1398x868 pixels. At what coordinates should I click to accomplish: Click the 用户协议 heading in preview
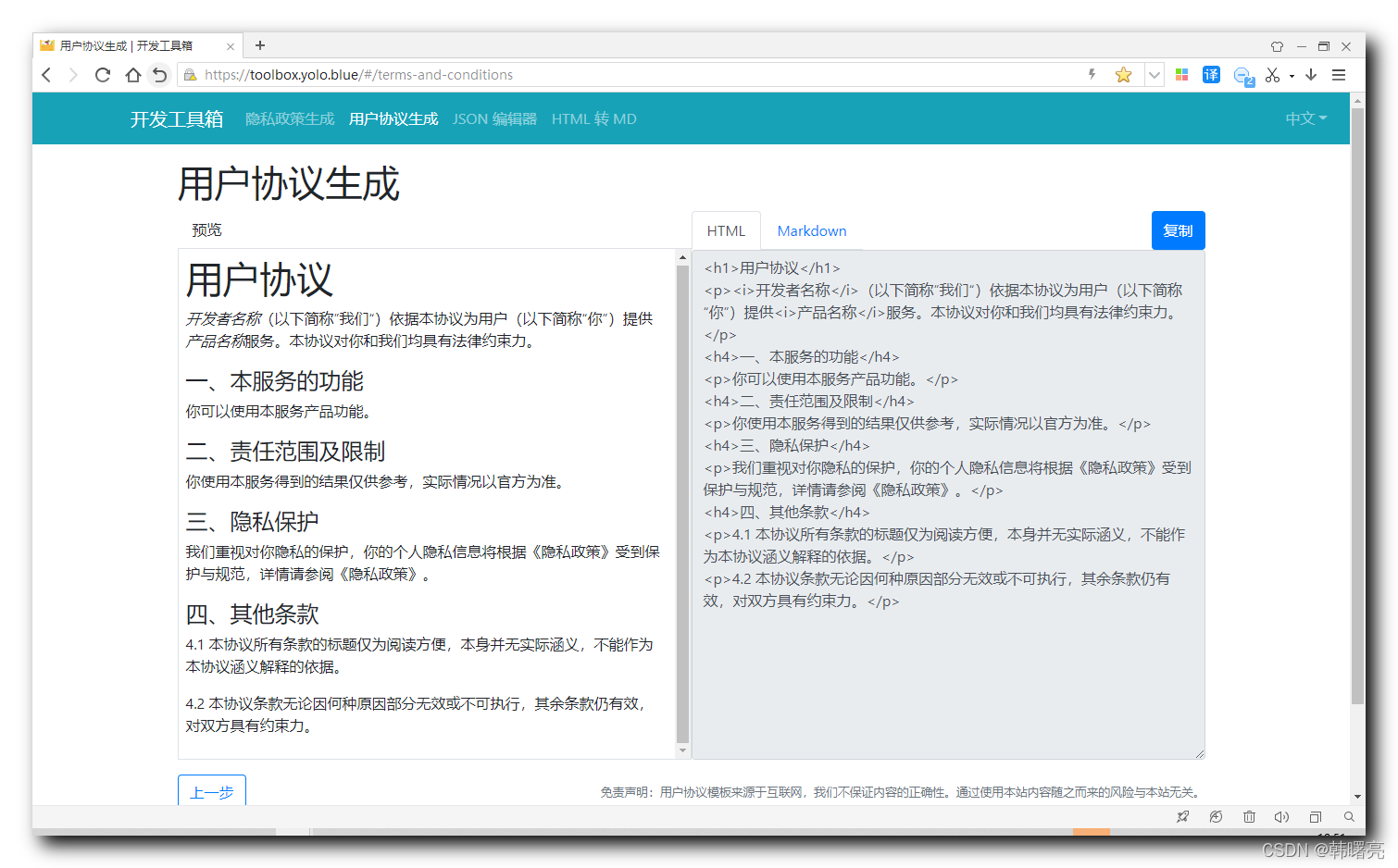(259, 279)
